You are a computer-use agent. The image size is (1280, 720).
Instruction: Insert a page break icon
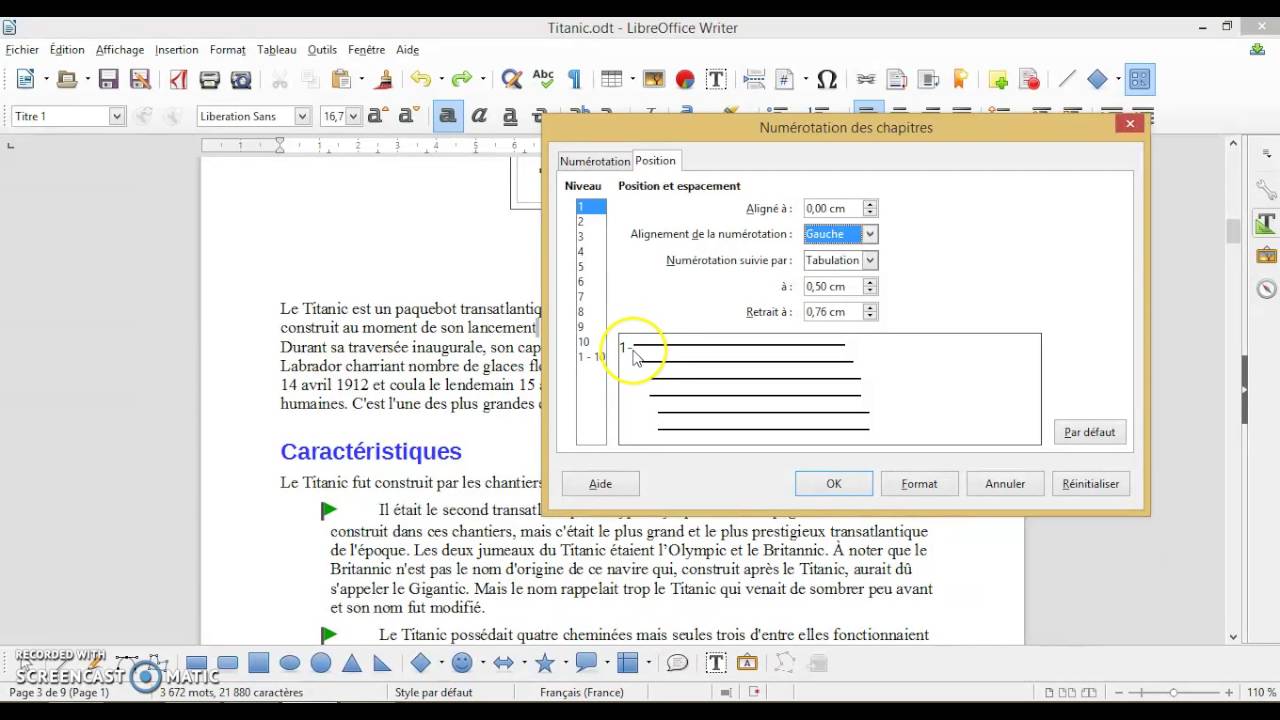(754, 80)
